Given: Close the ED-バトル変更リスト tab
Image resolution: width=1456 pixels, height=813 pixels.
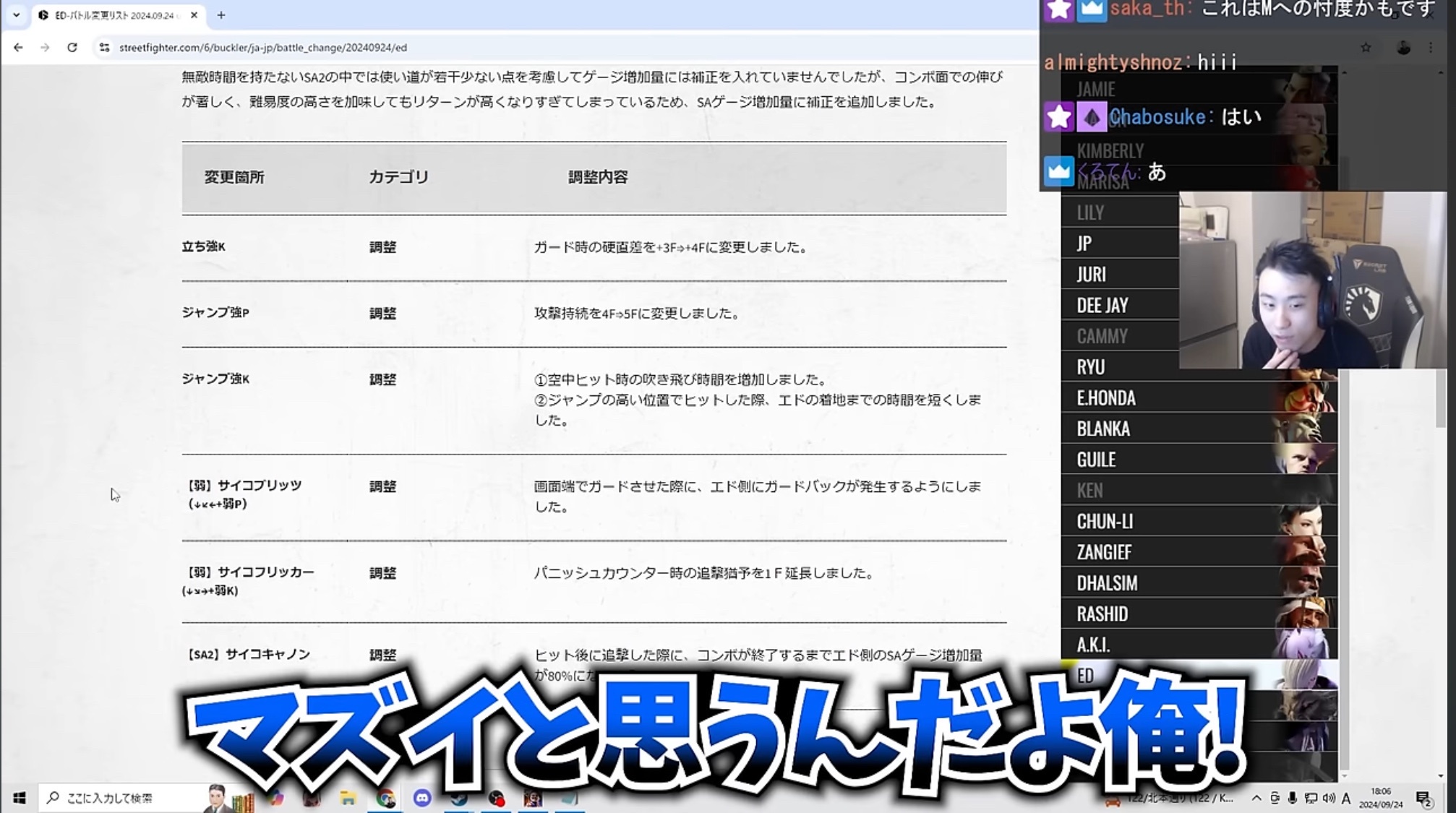Looking at the screenshot, I should pyautogui.click(x=194, y=15).
